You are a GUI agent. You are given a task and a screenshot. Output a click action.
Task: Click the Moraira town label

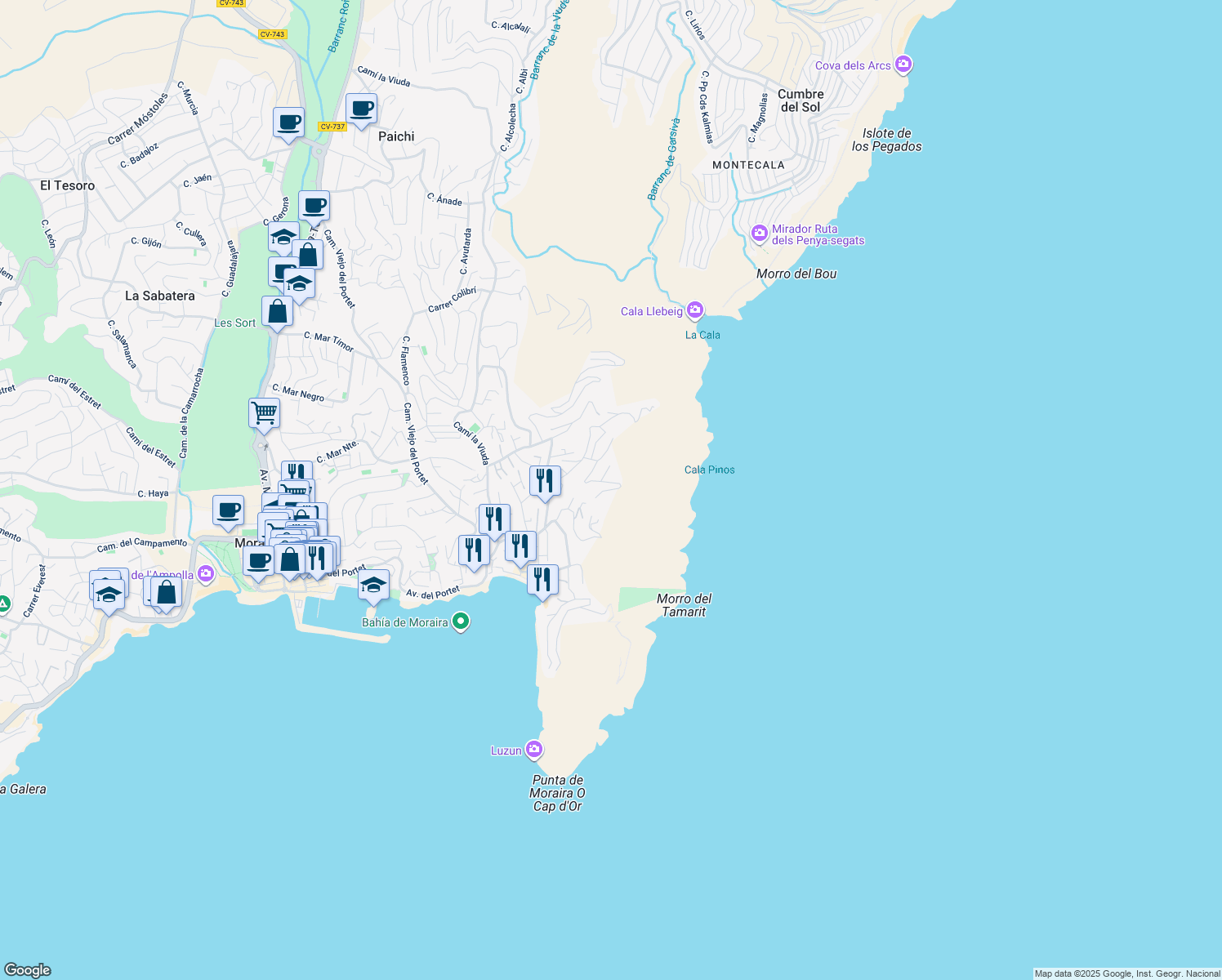coord(250,541)
